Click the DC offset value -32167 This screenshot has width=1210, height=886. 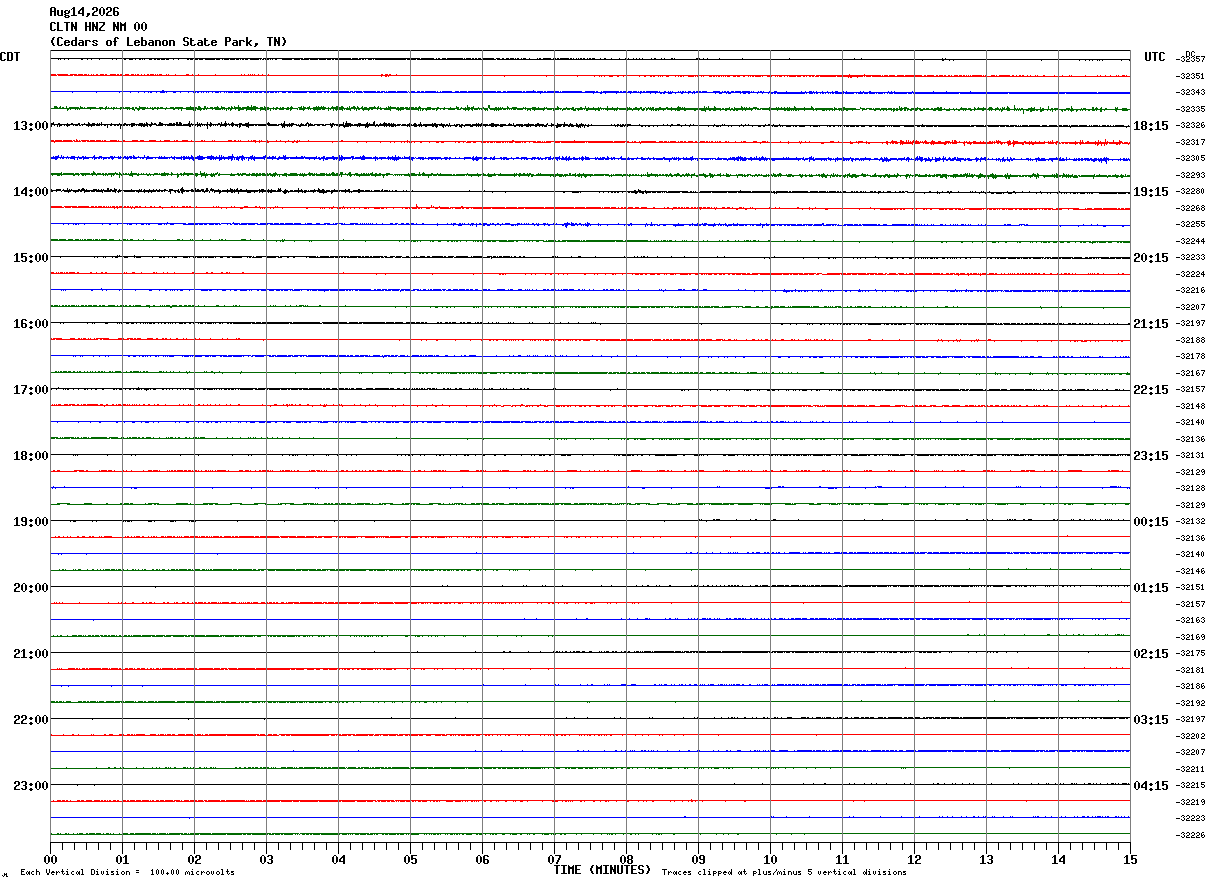pos(1190,373)
